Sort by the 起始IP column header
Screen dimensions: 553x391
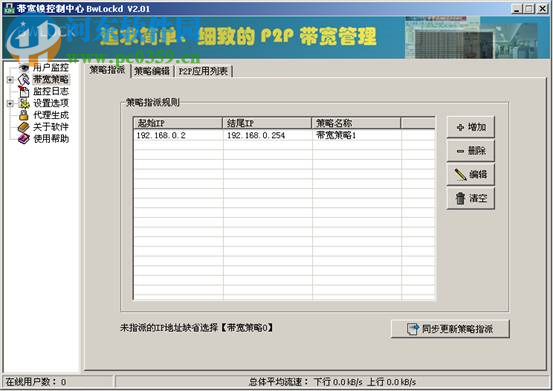[x=178, y=123]
